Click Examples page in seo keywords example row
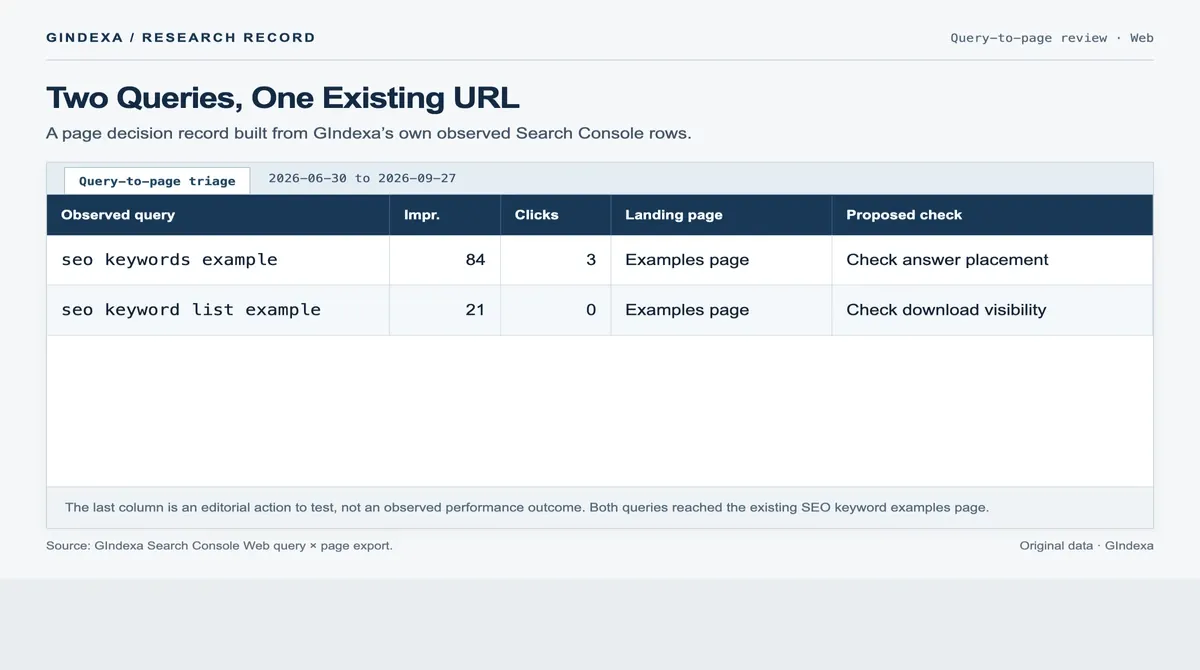Image resolution: width=1200 pixels, height=670 pixels. pos(687,260)
